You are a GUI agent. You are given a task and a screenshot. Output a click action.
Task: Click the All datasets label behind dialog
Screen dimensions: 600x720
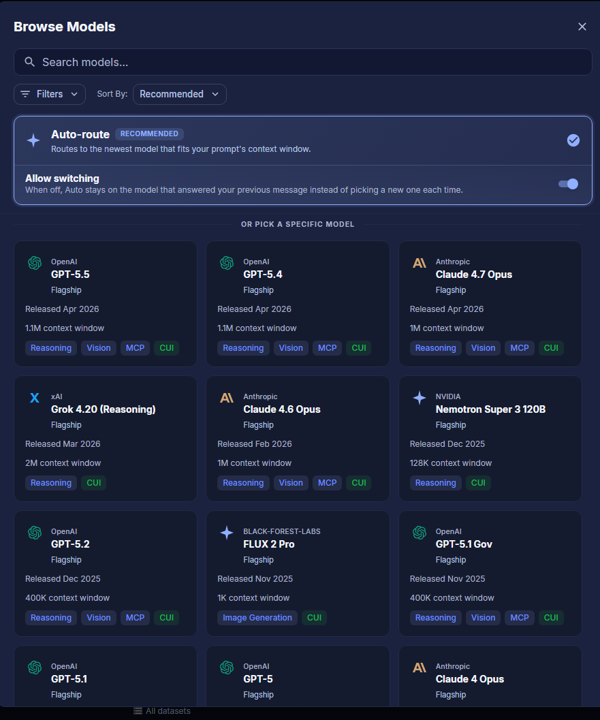[x=168, y=711]
